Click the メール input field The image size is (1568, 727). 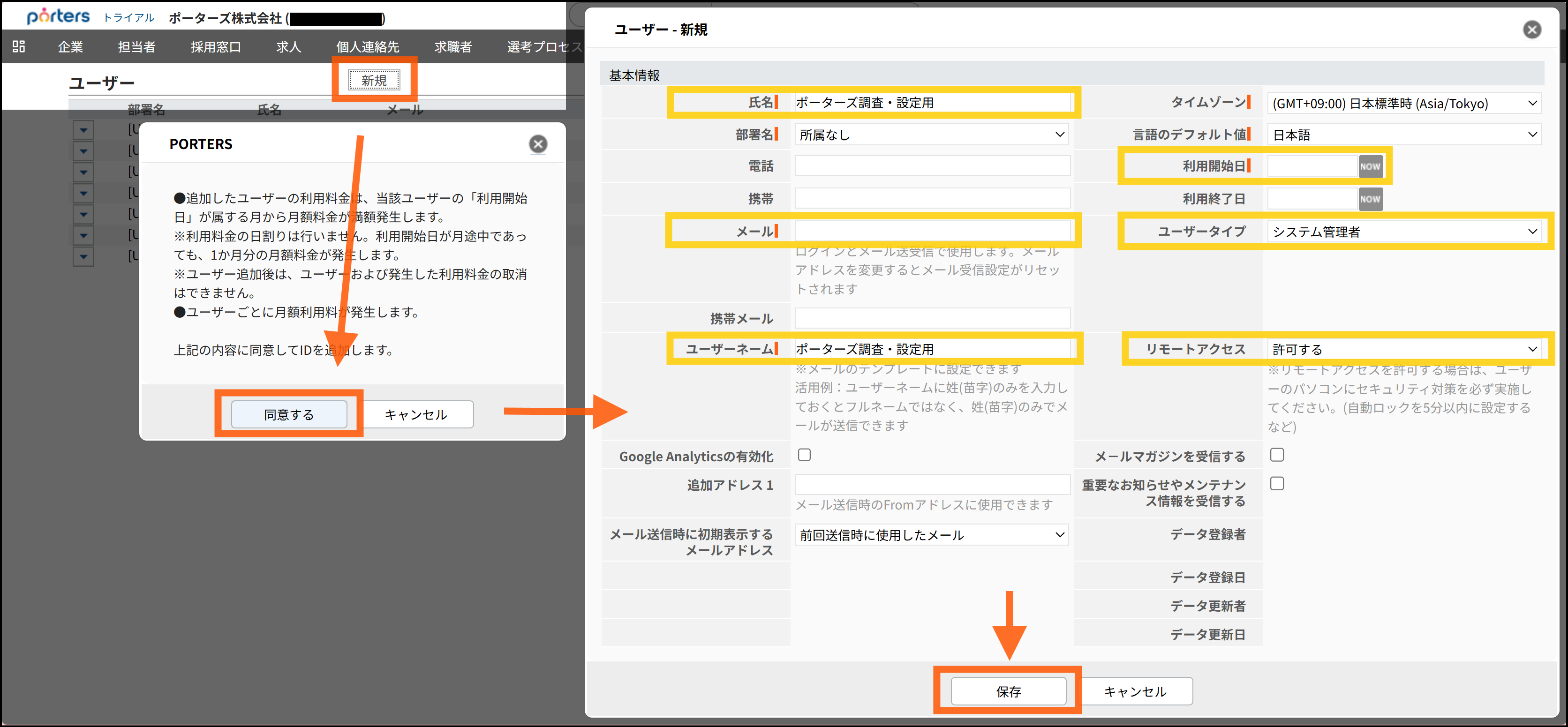[932, 231]
